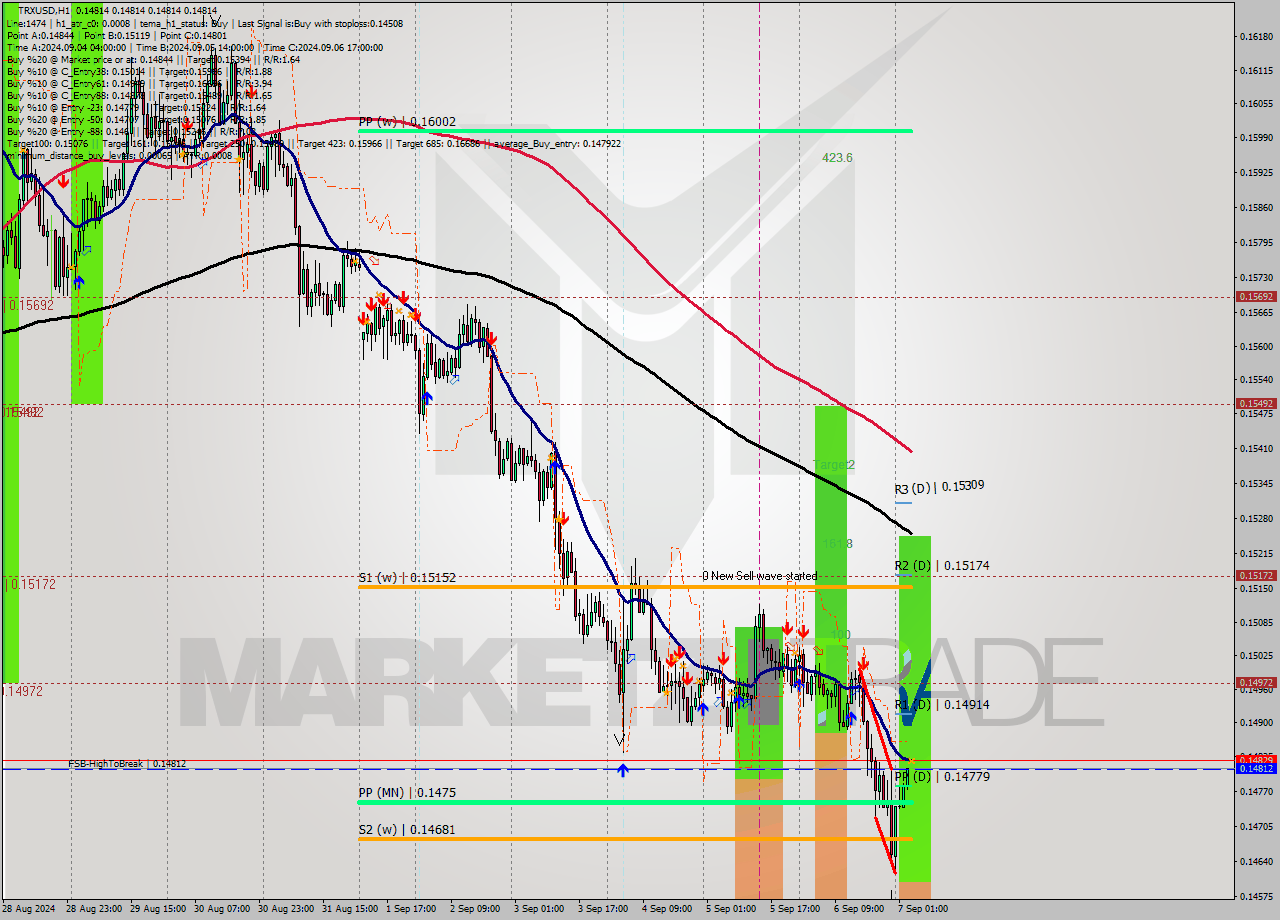Click the 'PP (D) | 0.14779' label
Screen dimensions: 1280x920
coord(942,776)
